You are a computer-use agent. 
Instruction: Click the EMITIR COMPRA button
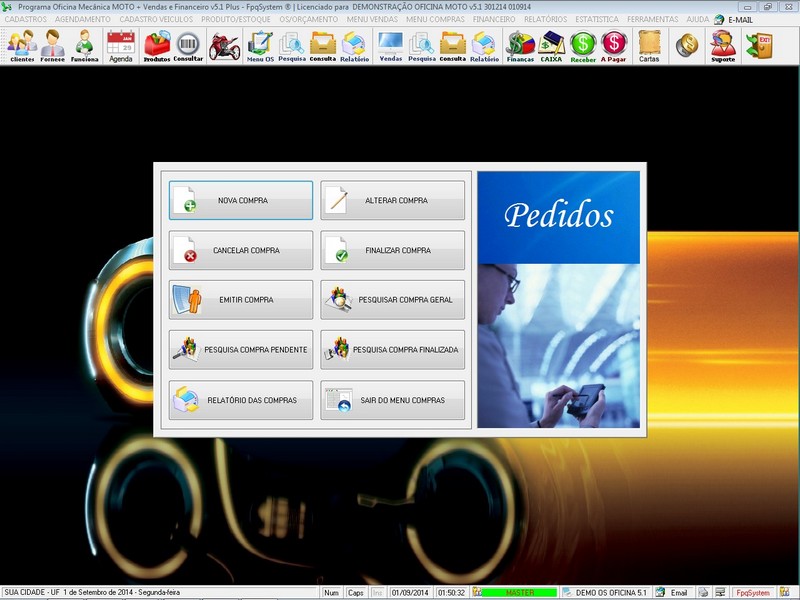tap(241, 300)
